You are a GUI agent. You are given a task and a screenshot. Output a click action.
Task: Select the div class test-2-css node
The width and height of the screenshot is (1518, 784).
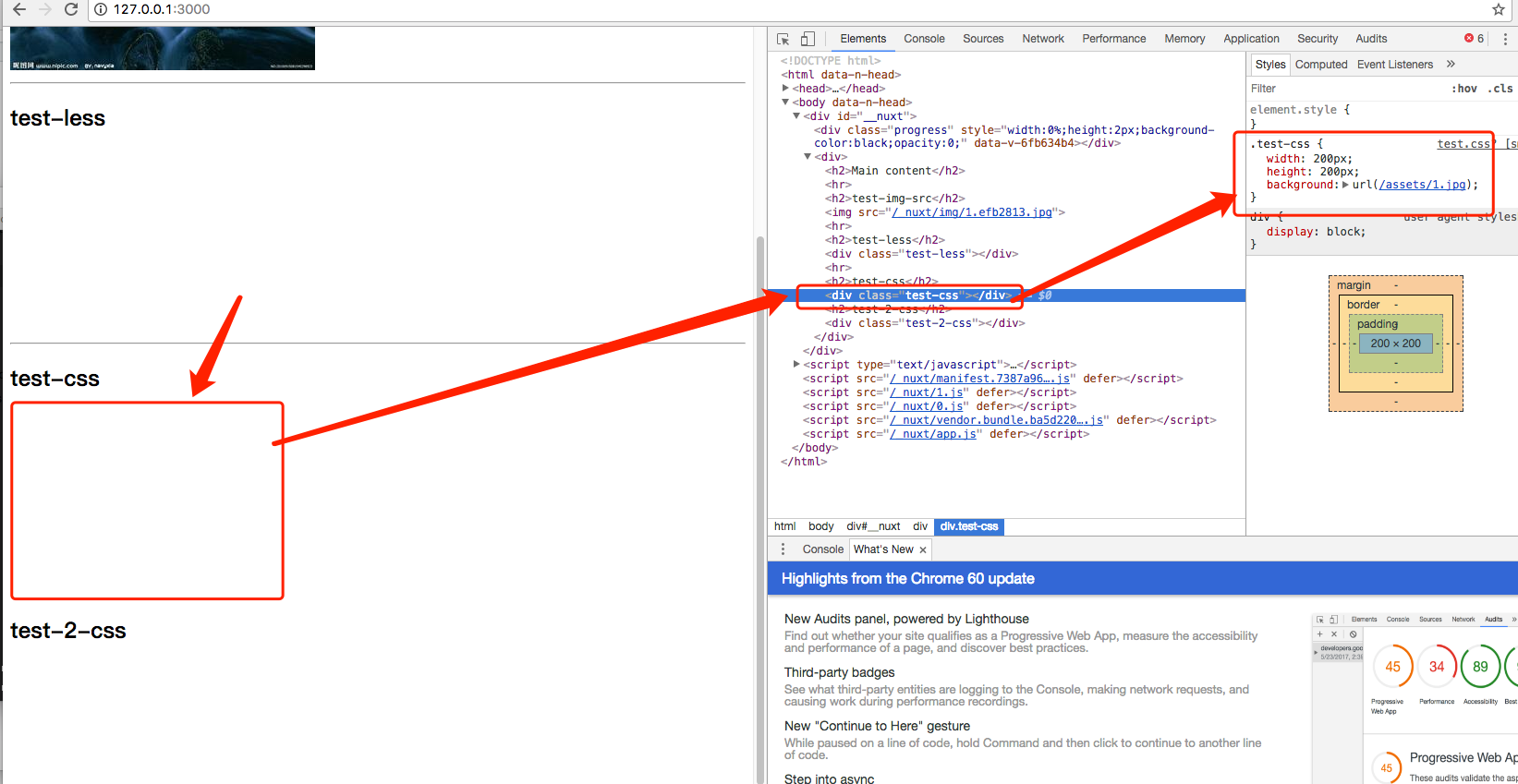(x=925, y=323)
